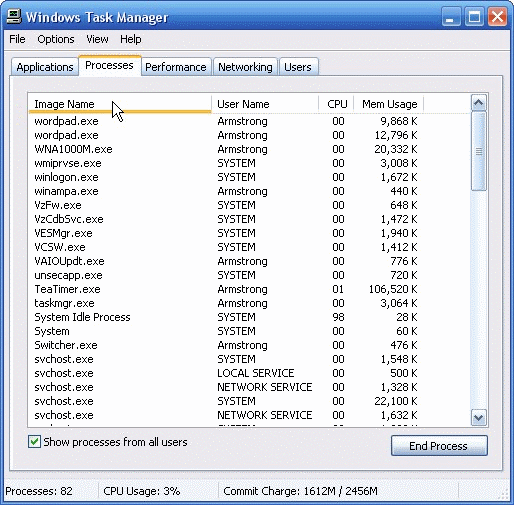The width and height of the screenshot is (514, 505).
Task: Select svchost.exe owned by LOCAL SERVICE
Action: (250, 373)
